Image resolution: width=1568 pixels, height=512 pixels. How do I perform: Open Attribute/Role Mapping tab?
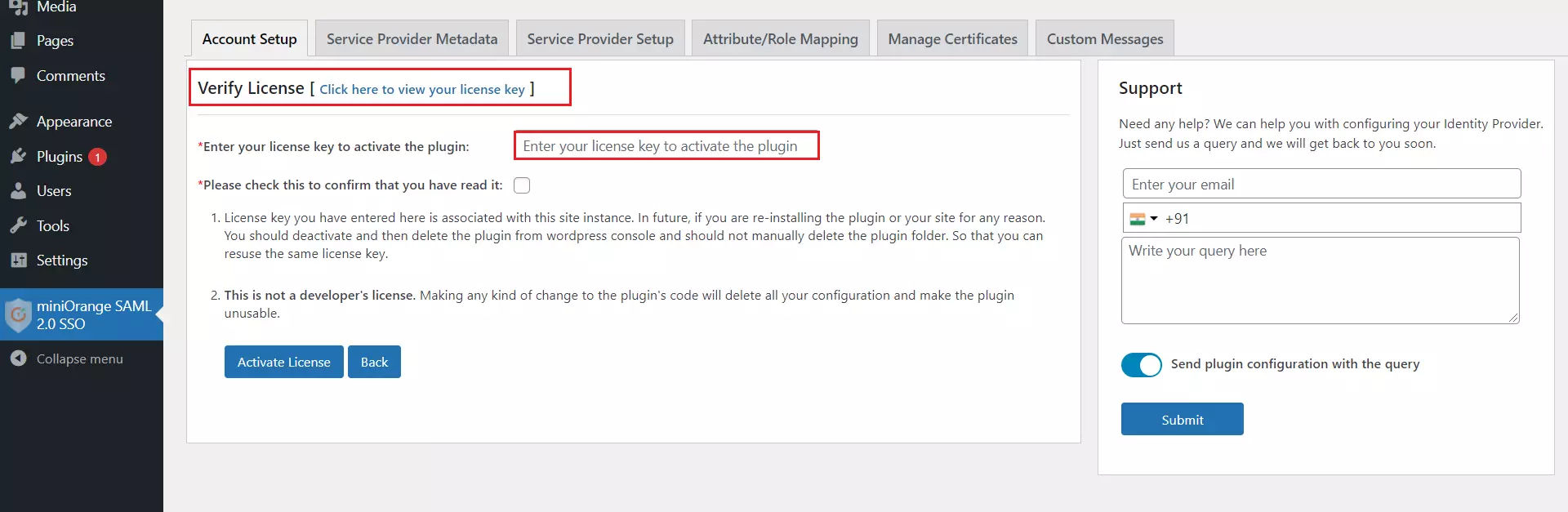pyautogui.click(x=780, y=38)
